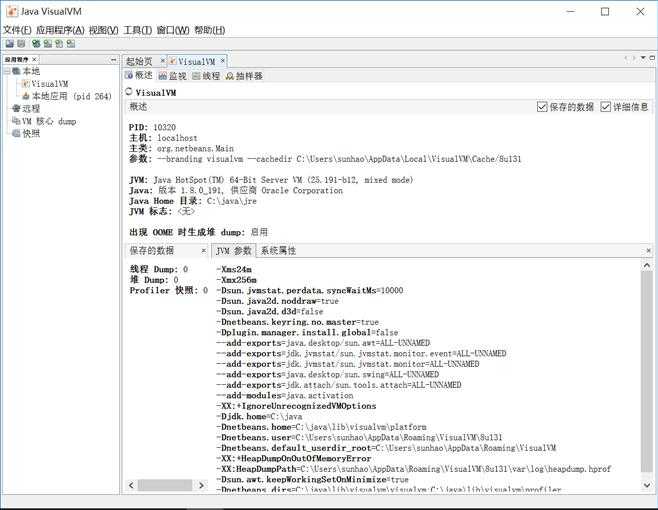Screen dimensions: 658x510
Task: Select the VisualVM document tab
Action: [196, 62]
